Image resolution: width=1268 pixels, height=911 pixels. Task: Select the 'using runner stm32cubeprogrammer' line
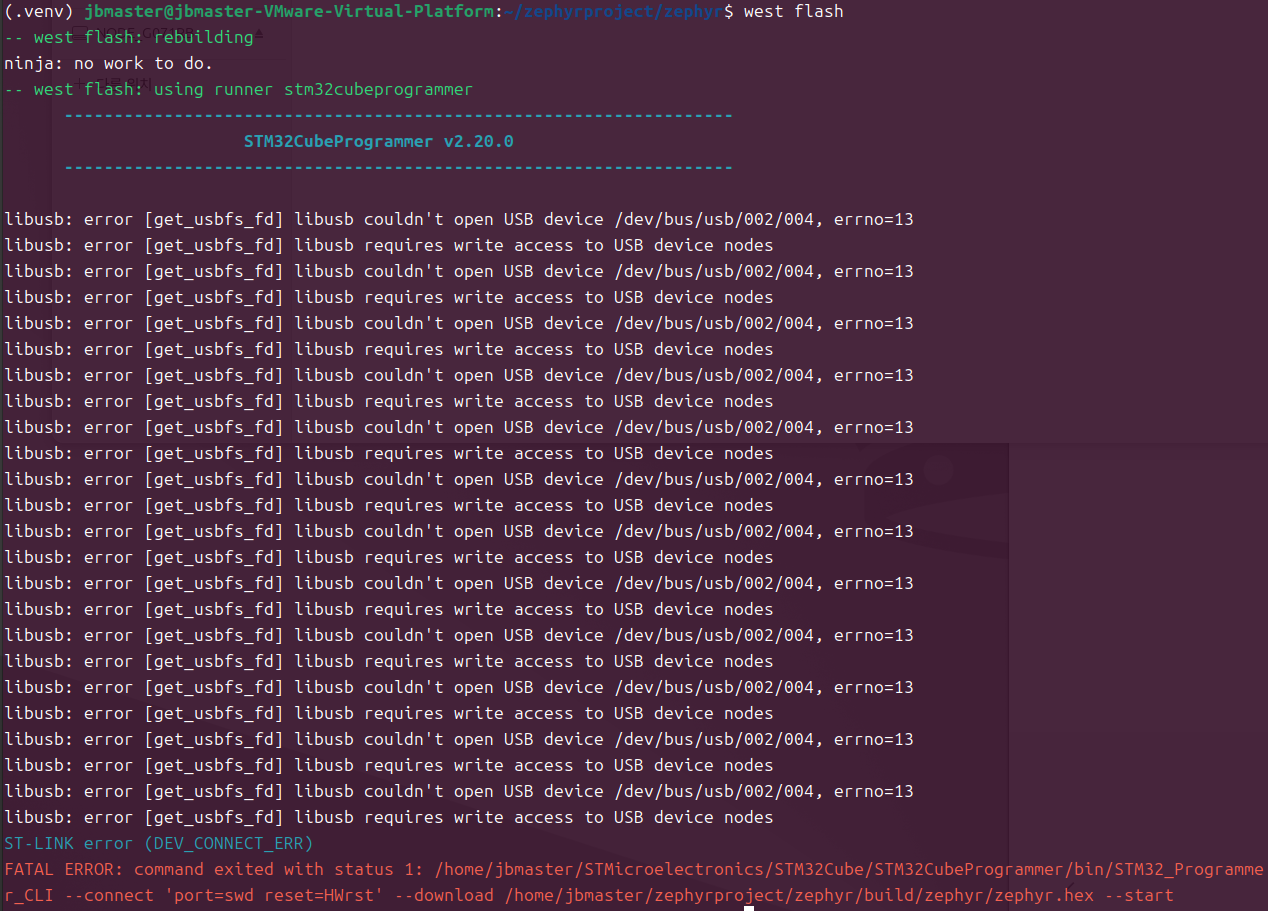239,90
